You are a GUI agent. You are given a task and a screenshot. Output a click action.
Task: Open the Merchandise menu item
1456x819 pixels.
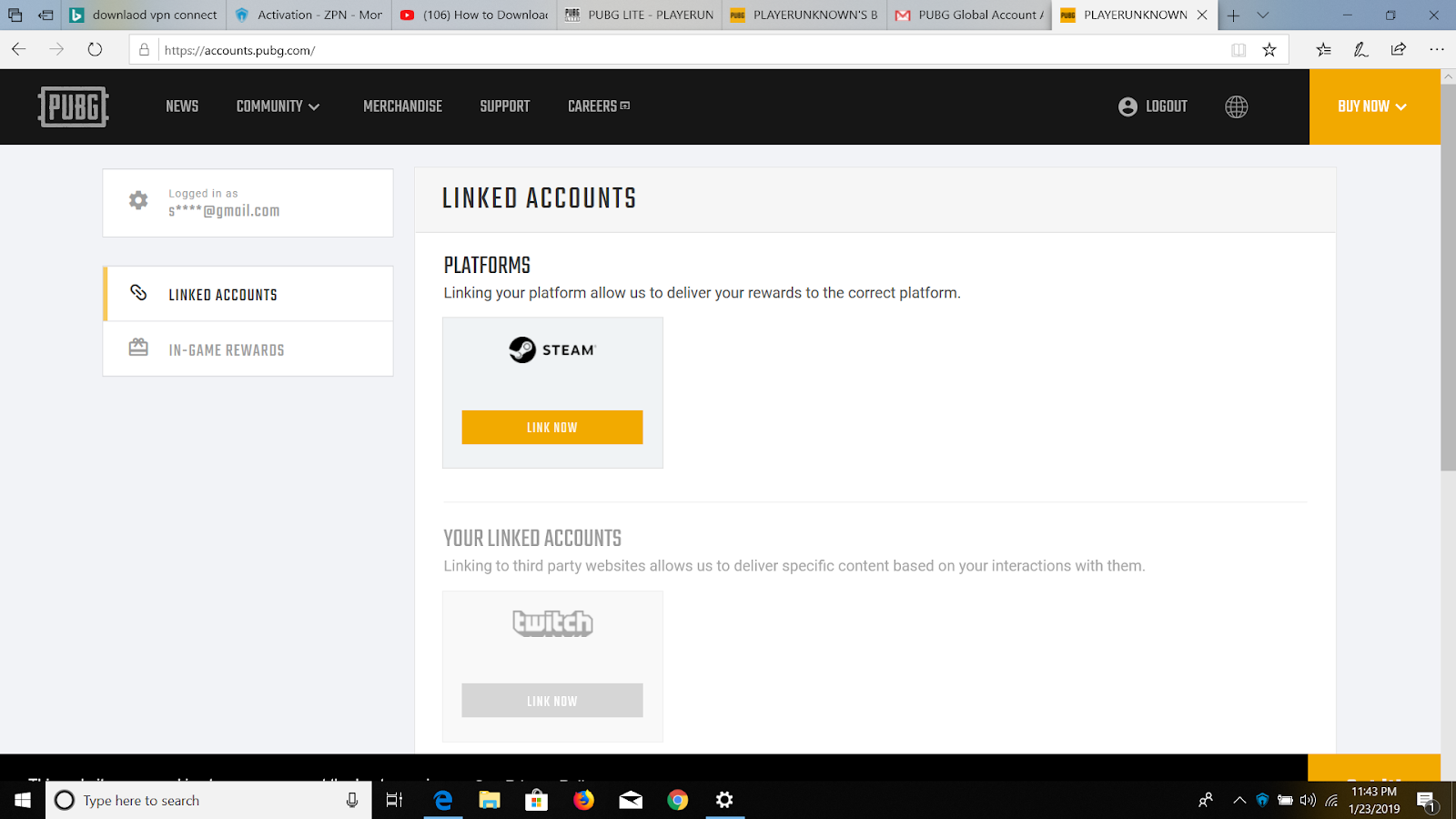click(x=402, y=106)
